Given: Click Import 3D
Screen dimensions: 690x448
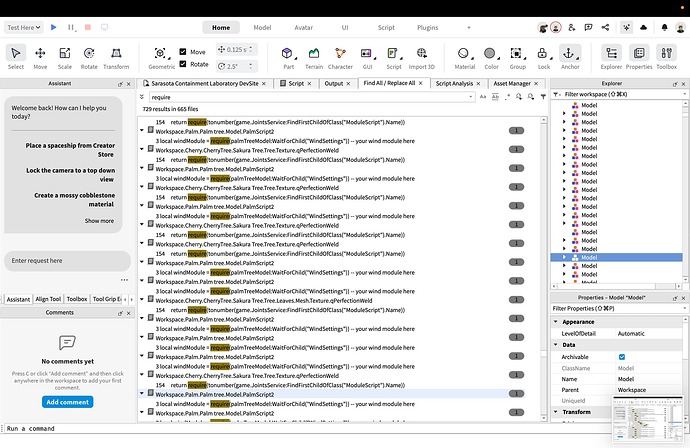Looking at the screenshot, I should click(422, 58).
